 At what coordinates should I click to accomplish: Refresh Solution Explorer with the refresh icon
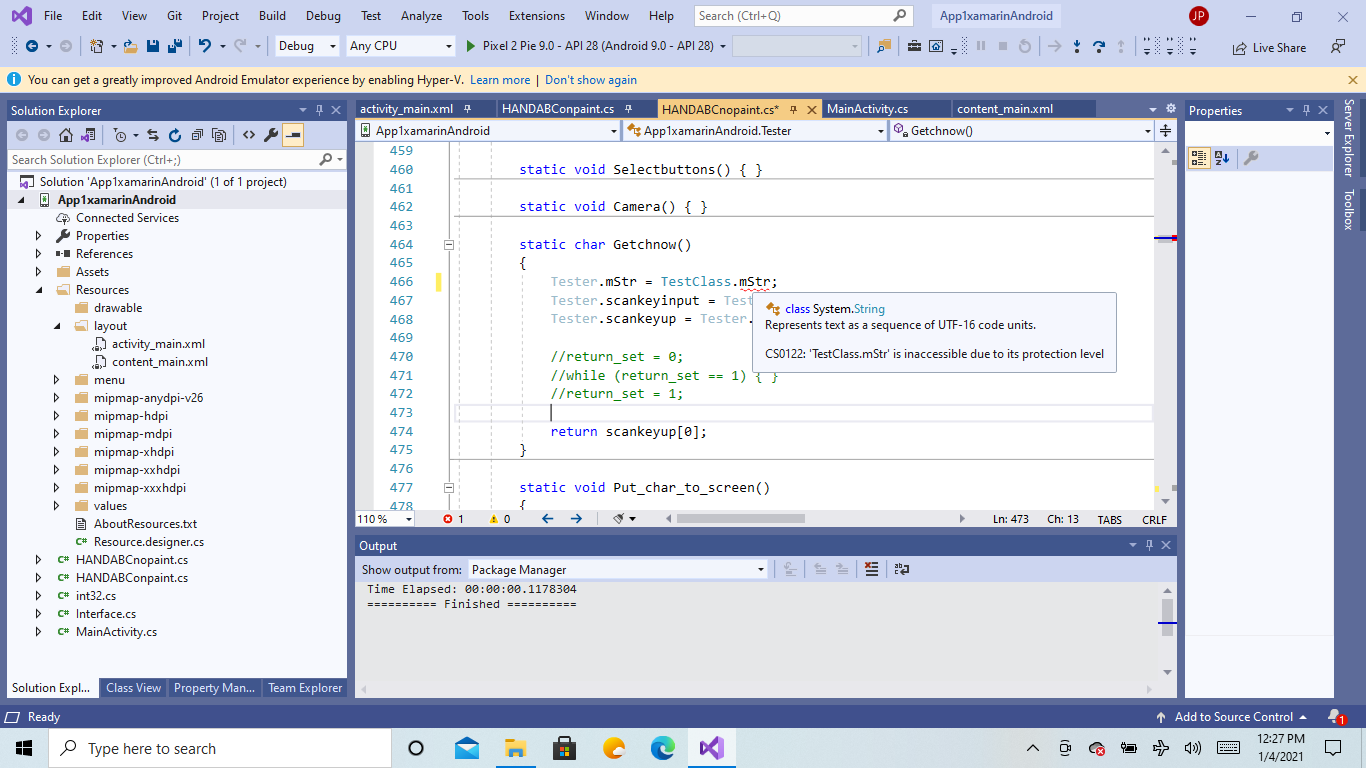click(x=175, y=135)
